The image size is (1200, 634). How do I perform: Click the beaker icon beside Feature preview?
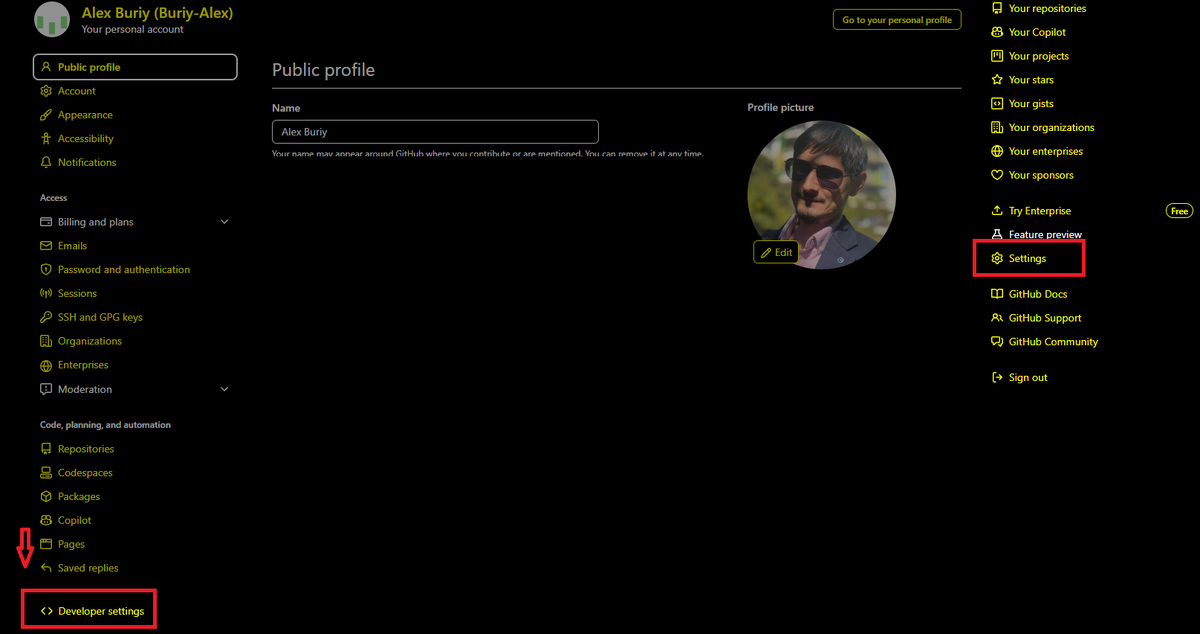pyautogui.click(x=997, y=235)
